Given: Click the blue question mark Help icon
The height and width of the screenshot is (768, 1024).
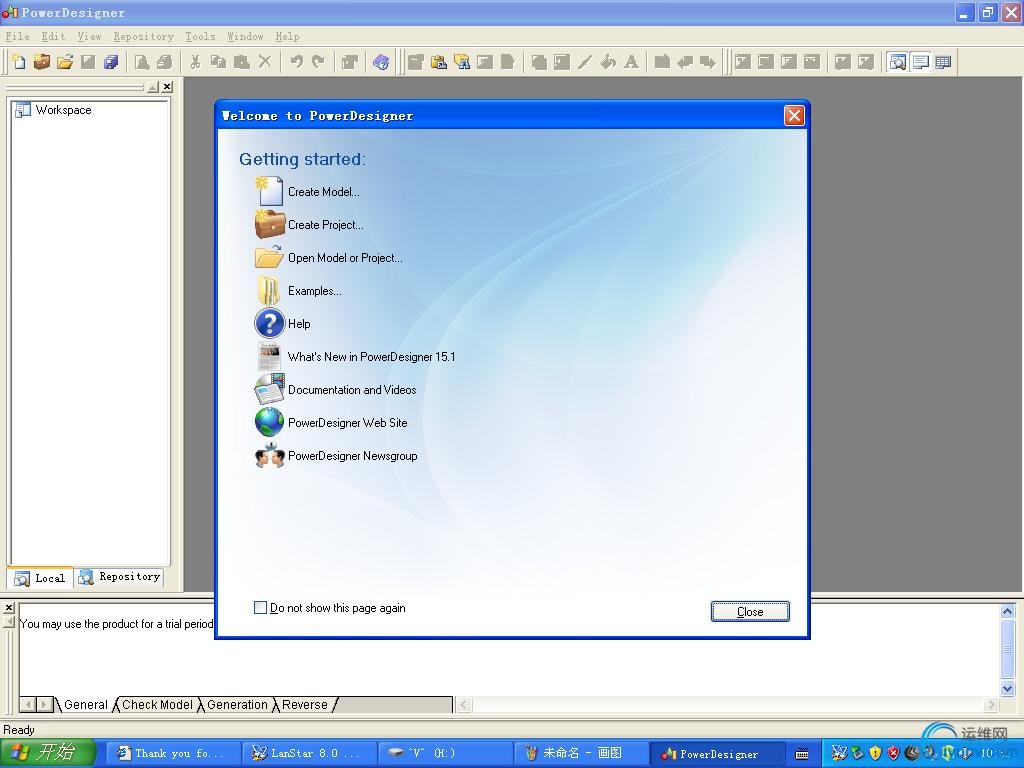Looking at the screenshot, I should (269, 323).
